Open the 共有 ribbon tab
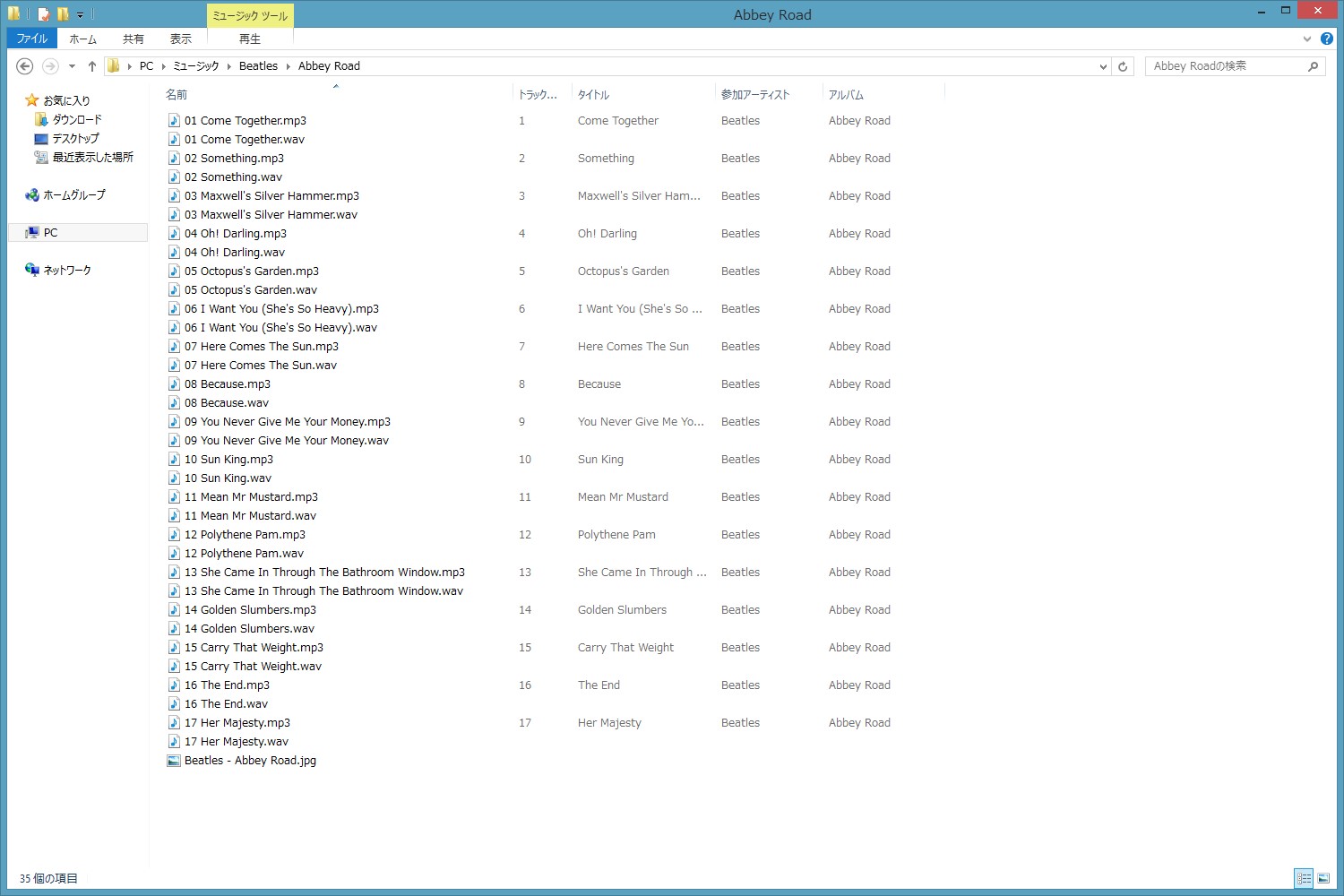 (x=134, y=39)
